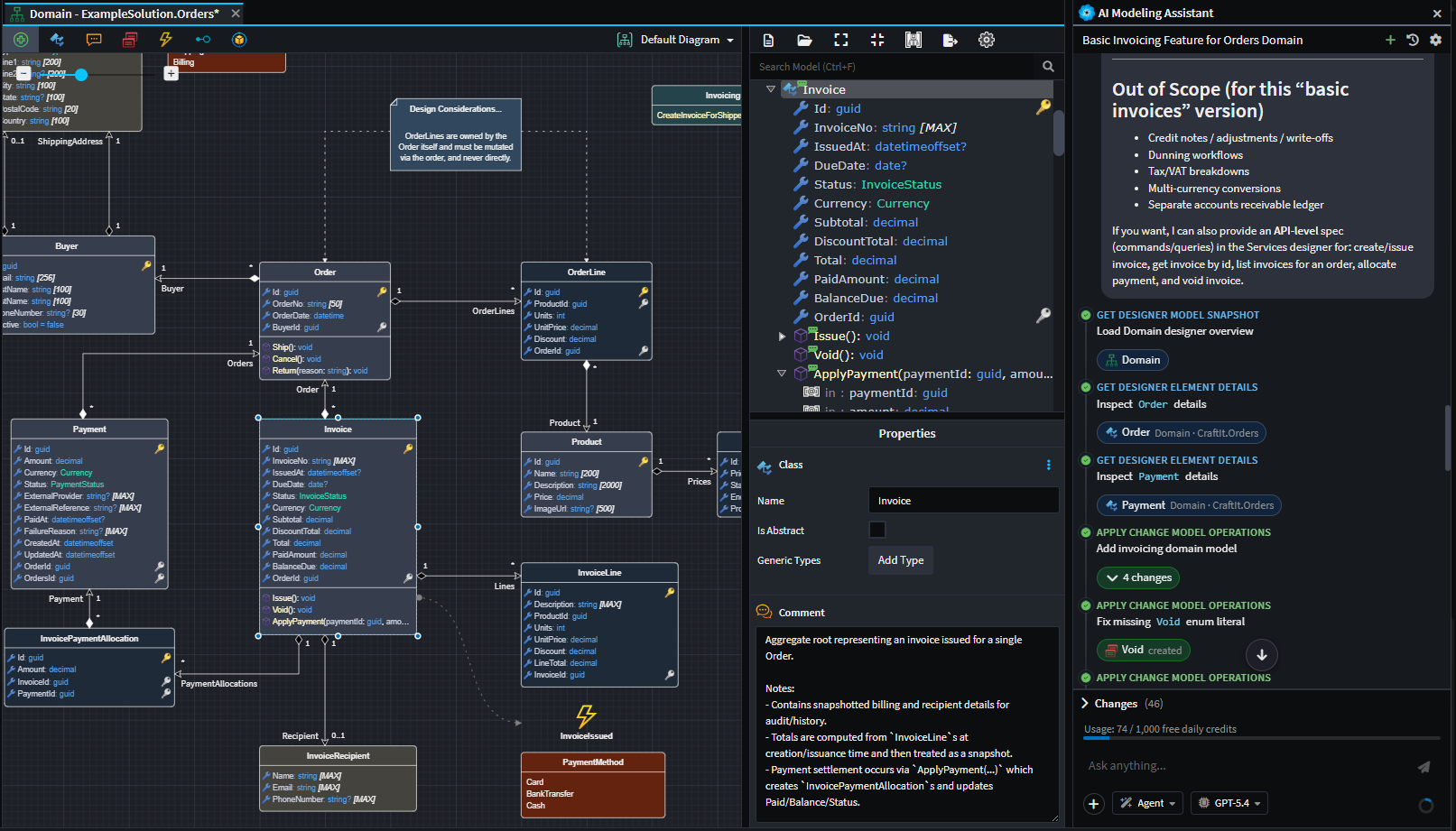Open model explorer settings gear
The height and width of the screenshot is (831, 1456).
coord(987,40)
